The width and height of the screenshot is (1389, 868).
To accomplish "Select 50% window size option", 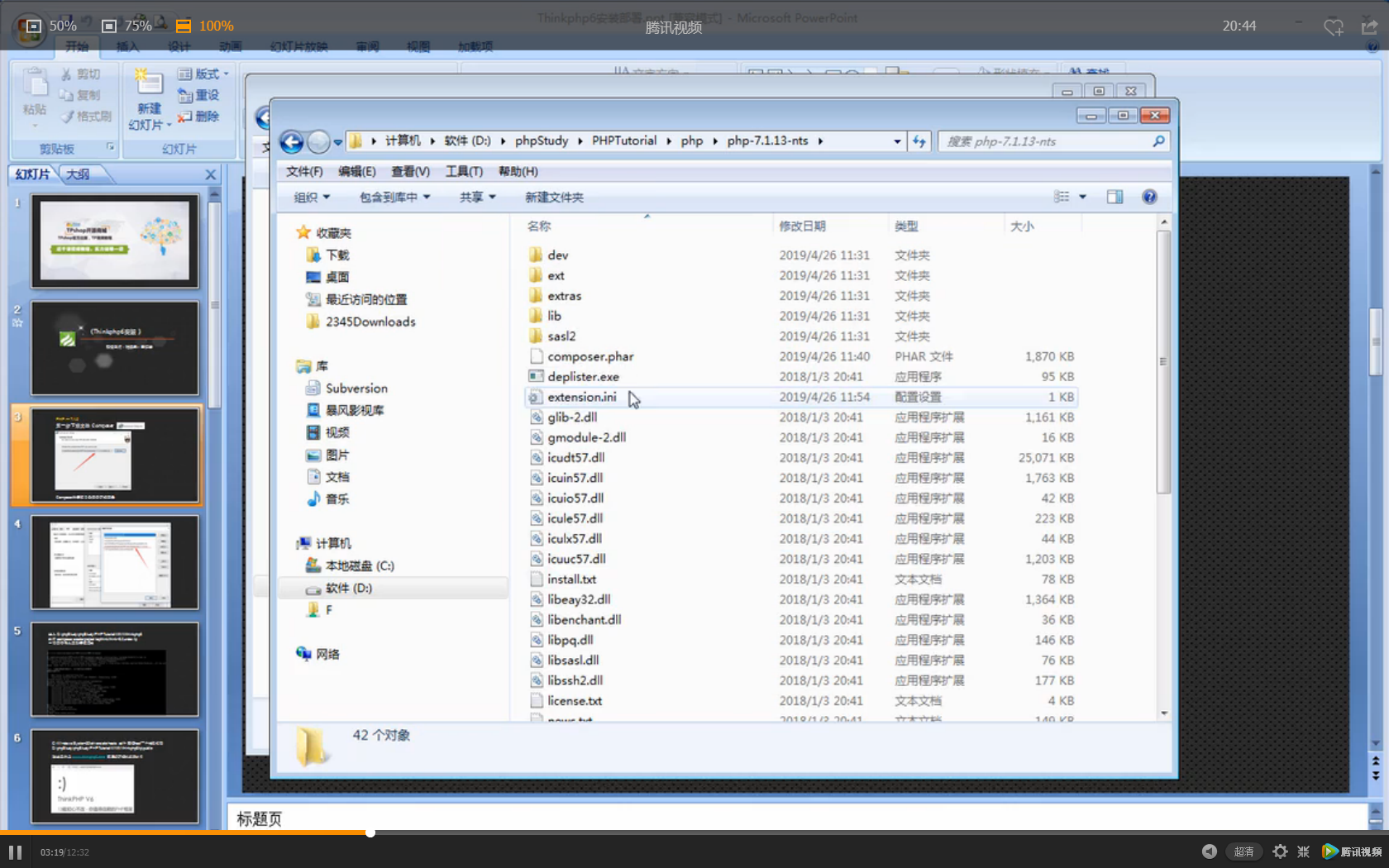I will (x=52, y=26).
